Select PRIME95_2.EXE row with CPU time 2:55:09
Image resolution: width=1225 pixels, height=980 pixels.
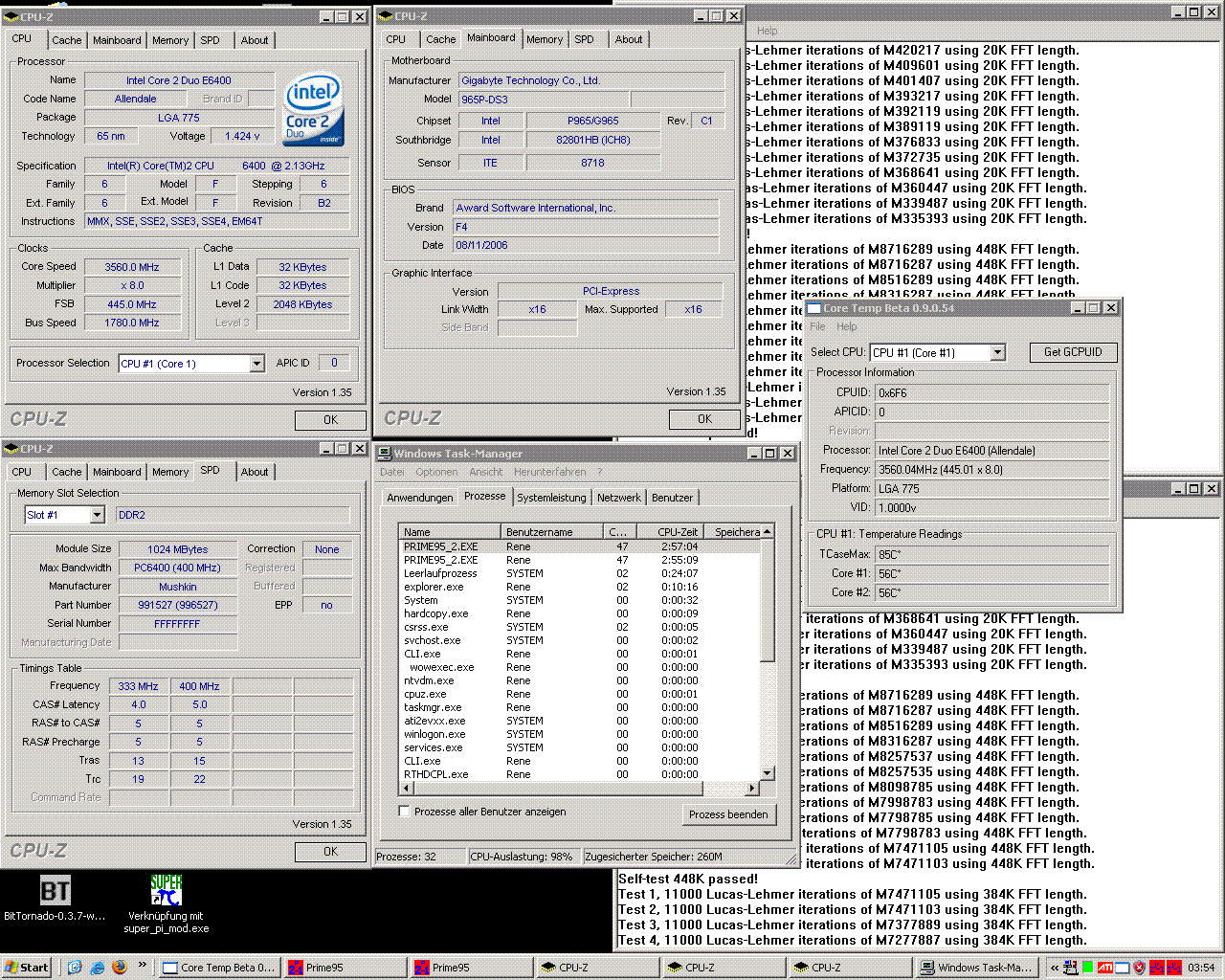click(x=579, y=560)
